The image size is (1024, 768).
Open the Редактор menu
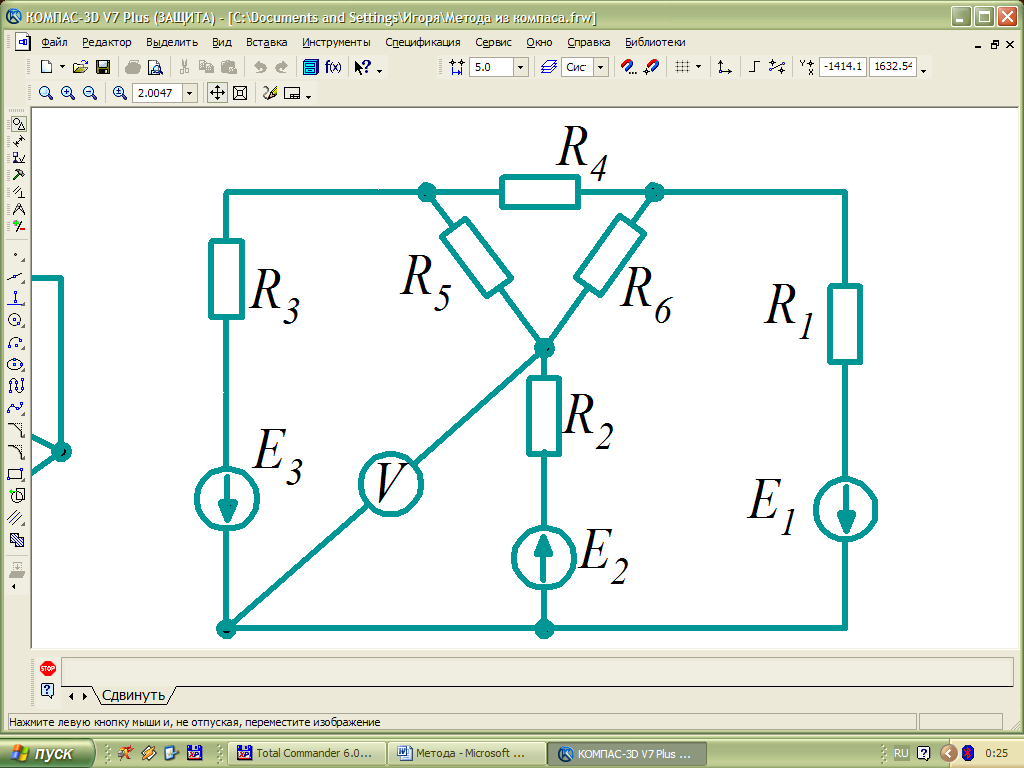[106, 42]
